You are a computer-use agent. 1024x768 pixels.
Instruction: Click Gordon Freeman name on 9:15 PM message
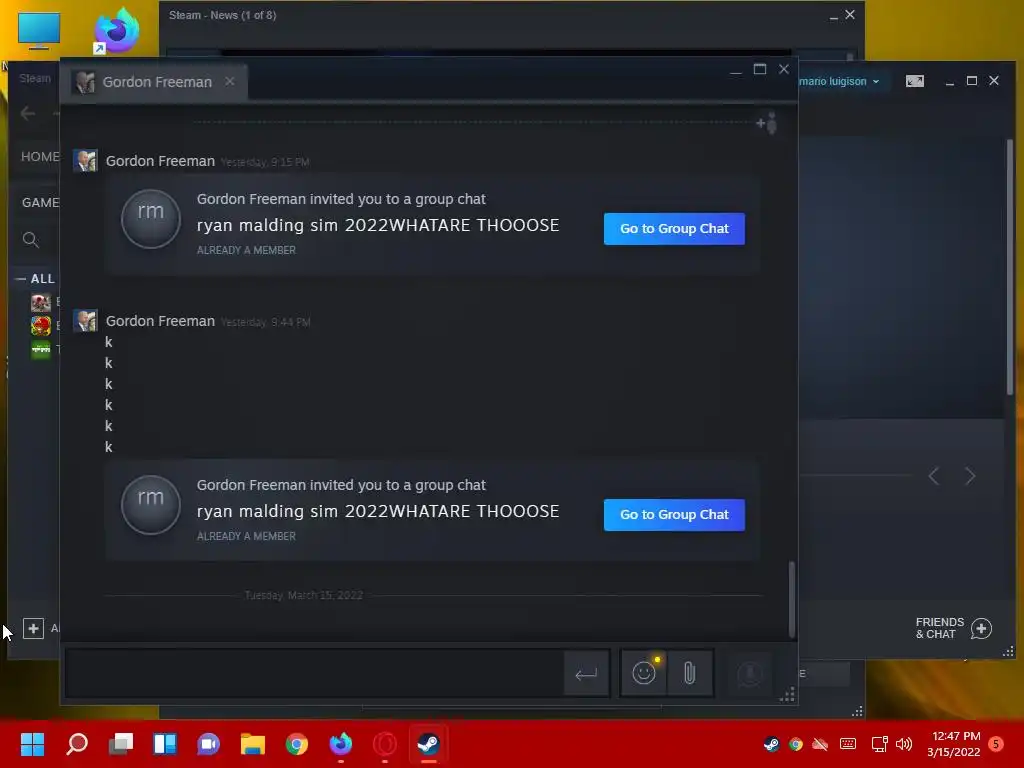click(160, 161)
